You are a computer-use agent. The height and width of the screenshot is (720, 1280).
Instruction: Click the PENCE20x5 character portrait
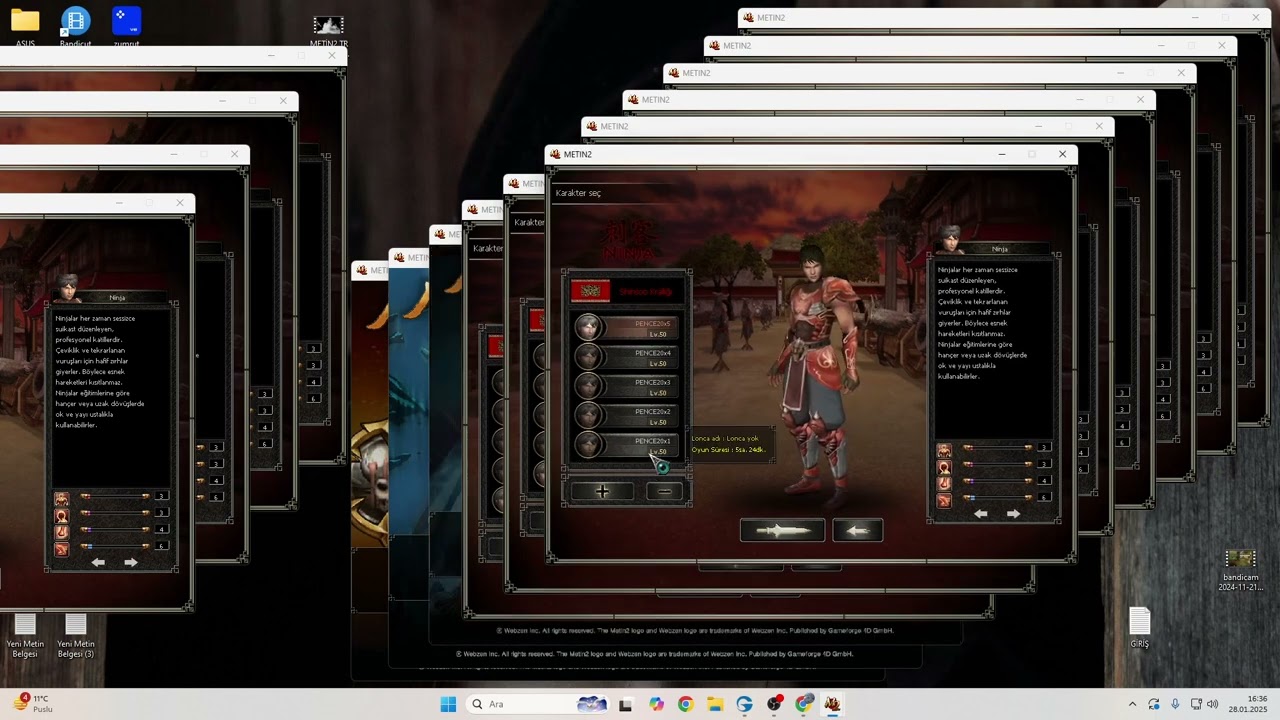(588, 327)
